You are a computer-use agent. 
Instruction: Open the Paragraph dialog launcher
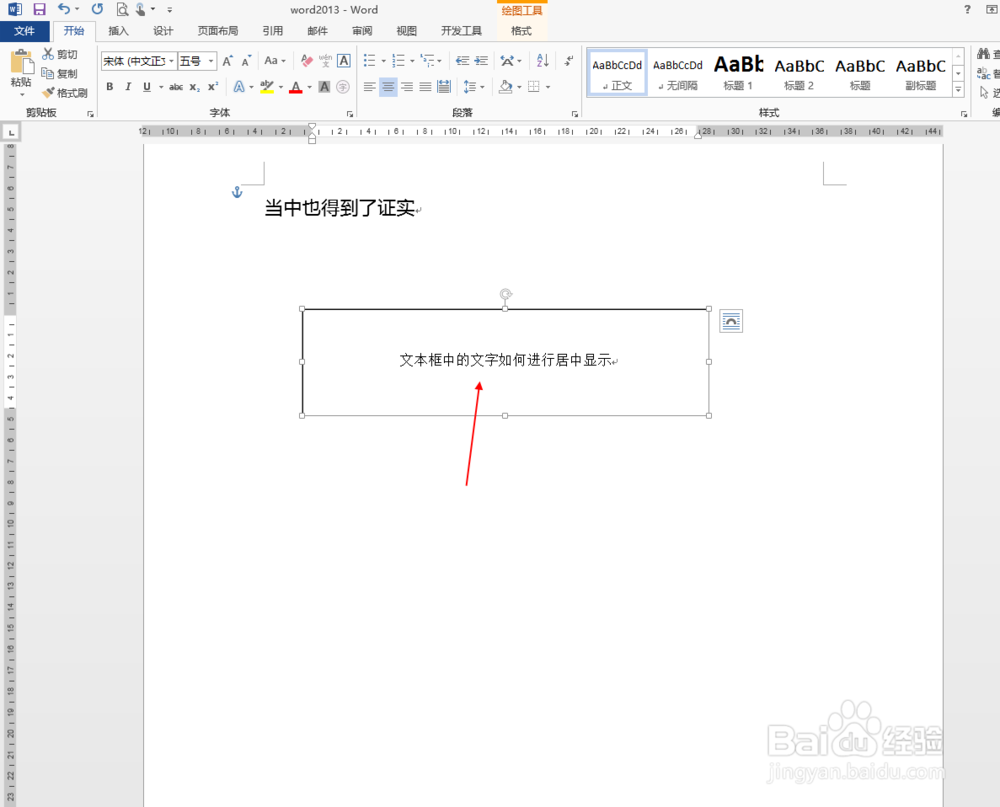(x=575, y=114)
